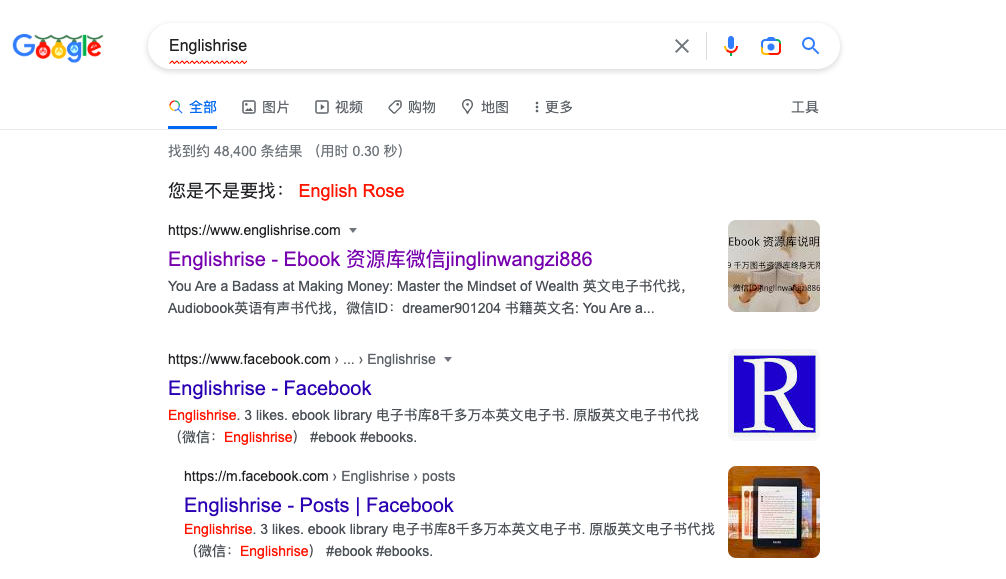Click the https://www.englishrise.com URL text
This screenshot has width=1006, height=579.
pos(254,230)
